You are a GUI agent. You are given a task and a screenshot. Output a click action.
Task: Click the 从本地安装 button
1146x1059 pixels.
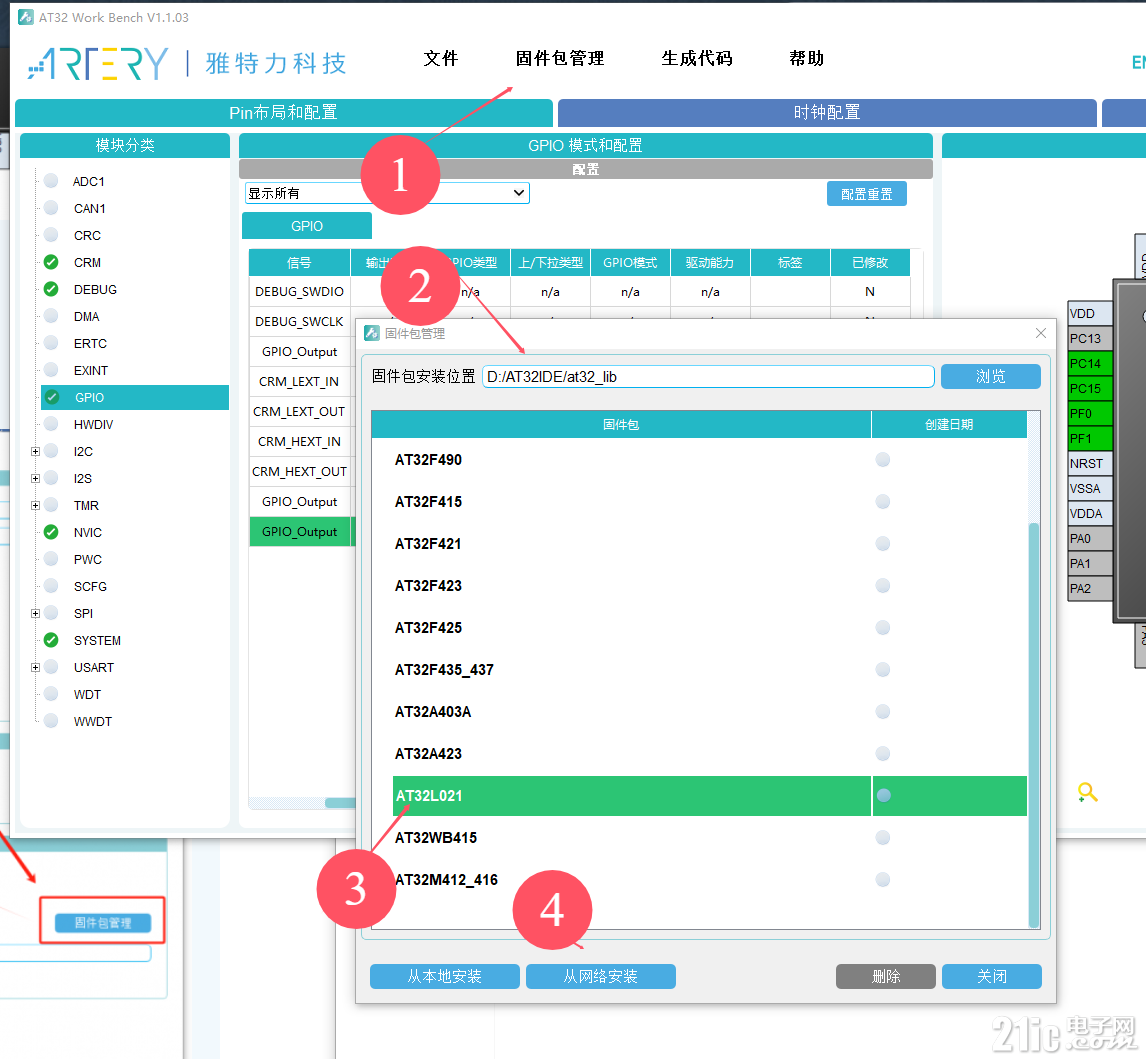444,976
